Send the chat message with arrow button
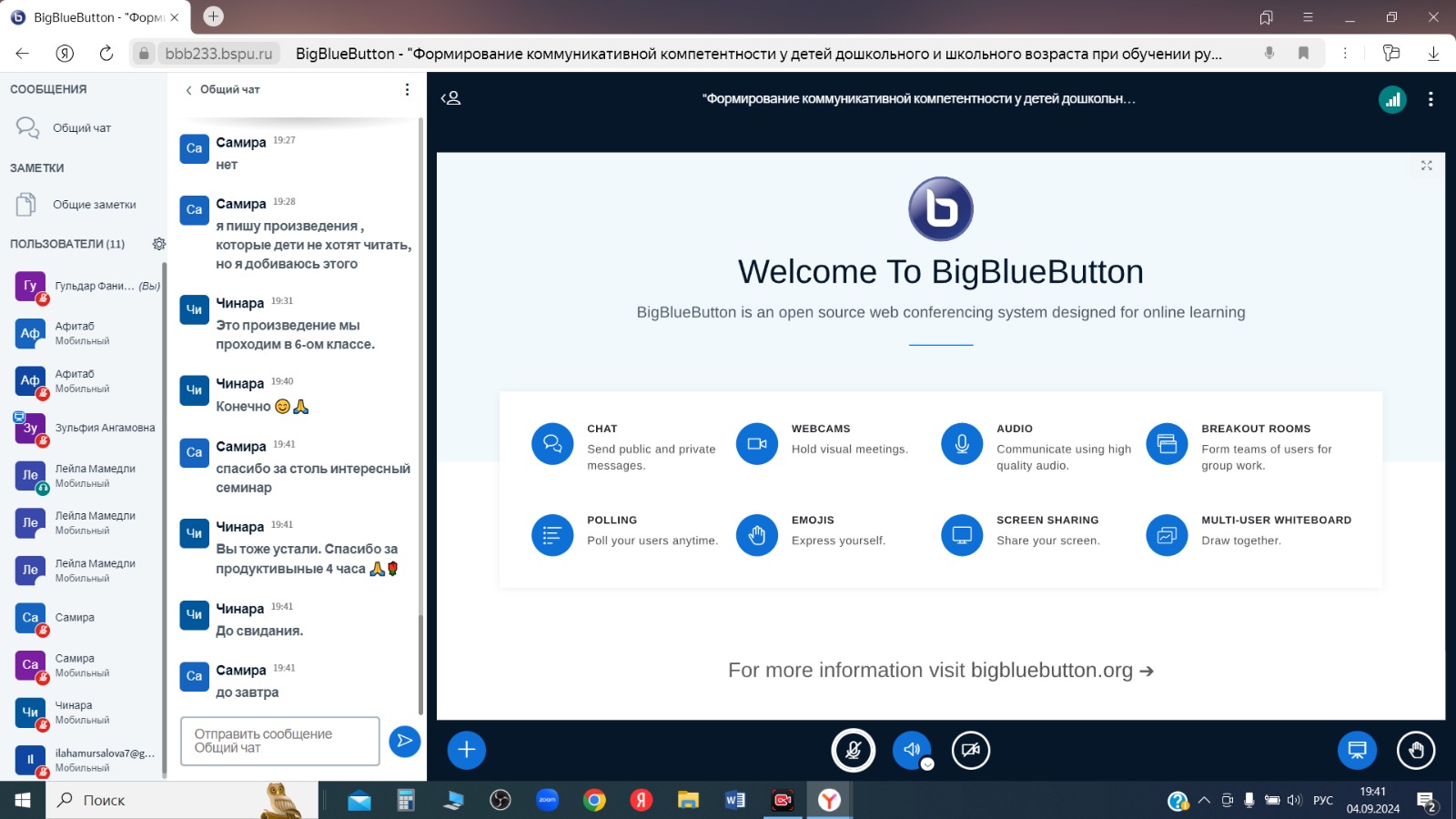 405,741
